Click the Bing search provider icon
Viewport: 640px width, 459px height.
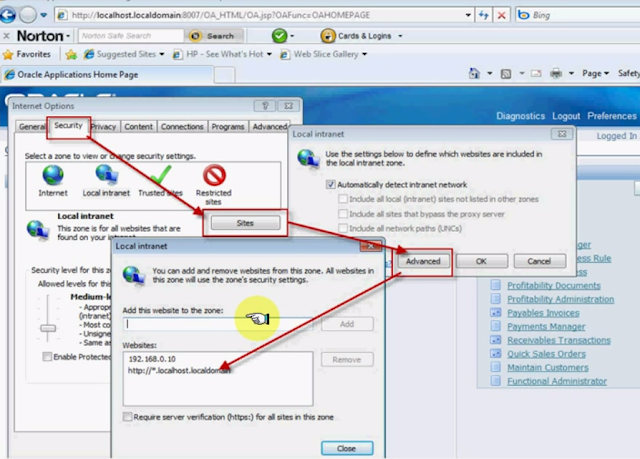click(x=523, y=15)
